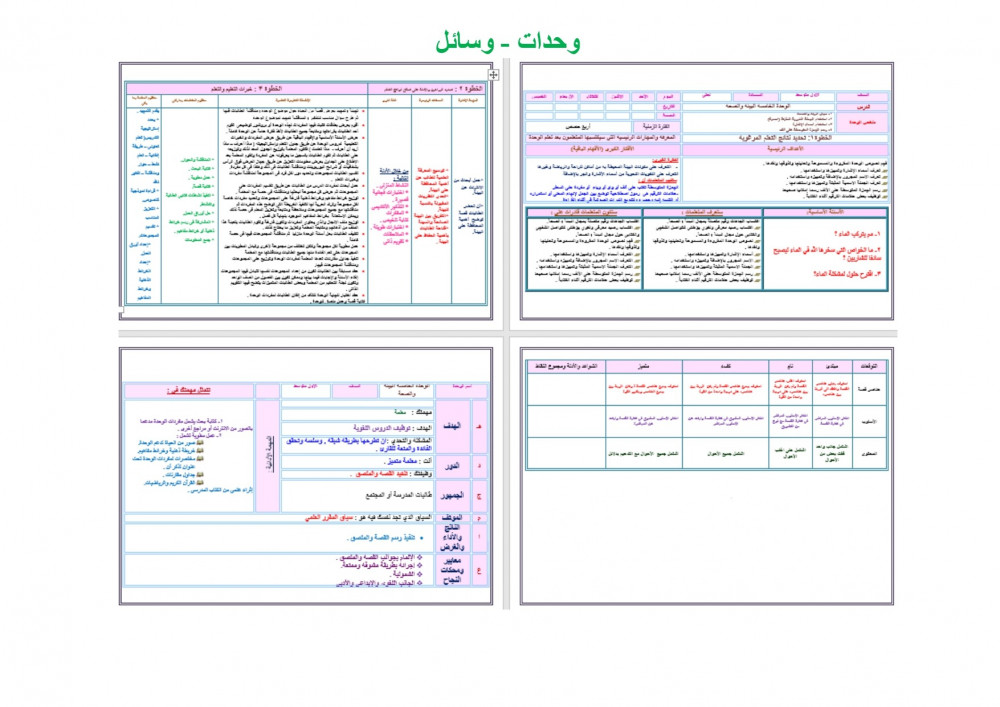
Task: Click the الشواهد والأدلة ومجموع النقاط column header
Action: point(564,367)
